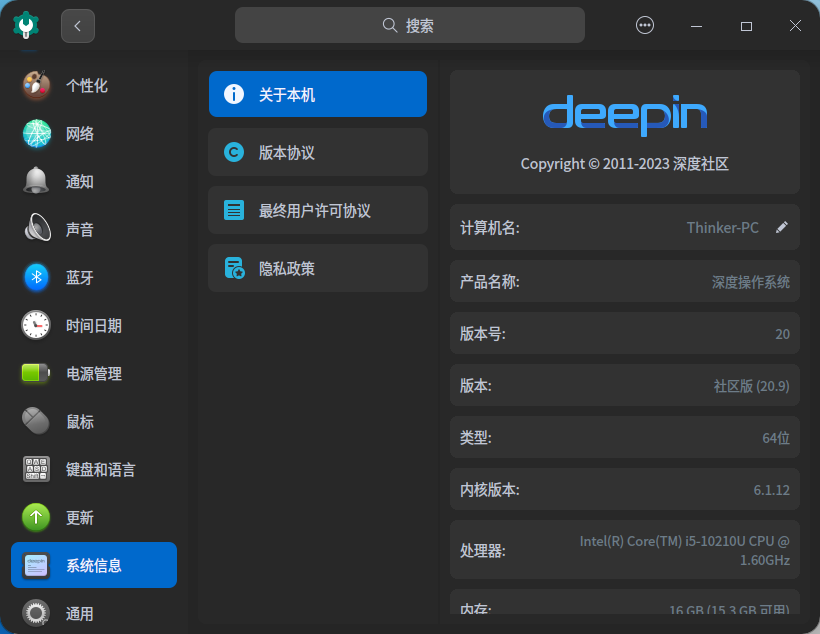
Task: Open 更新 in the sidebar
Action: coord(94,517)
